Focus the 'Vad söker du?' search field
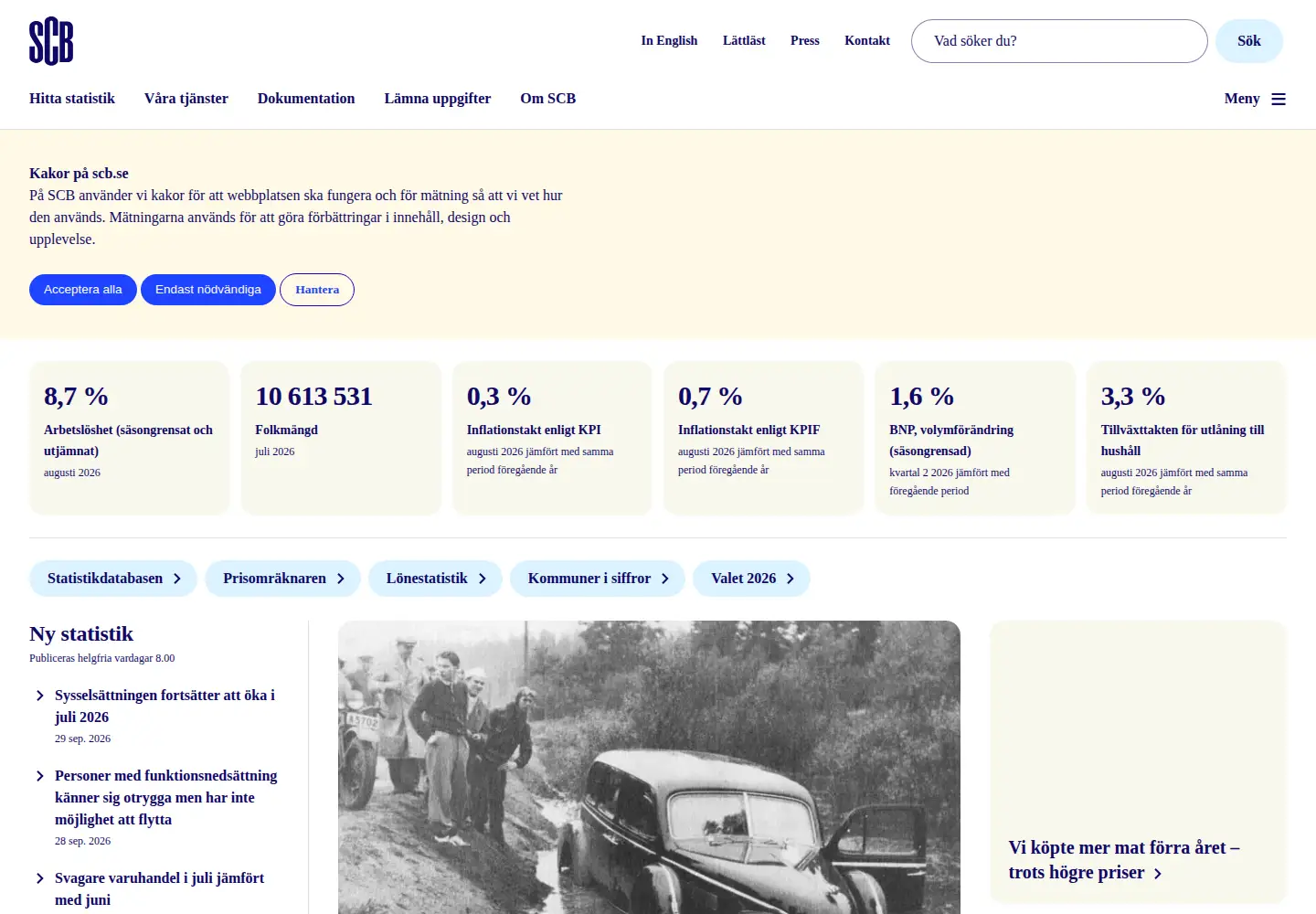1316x914 pixels. click(1059, 41)
